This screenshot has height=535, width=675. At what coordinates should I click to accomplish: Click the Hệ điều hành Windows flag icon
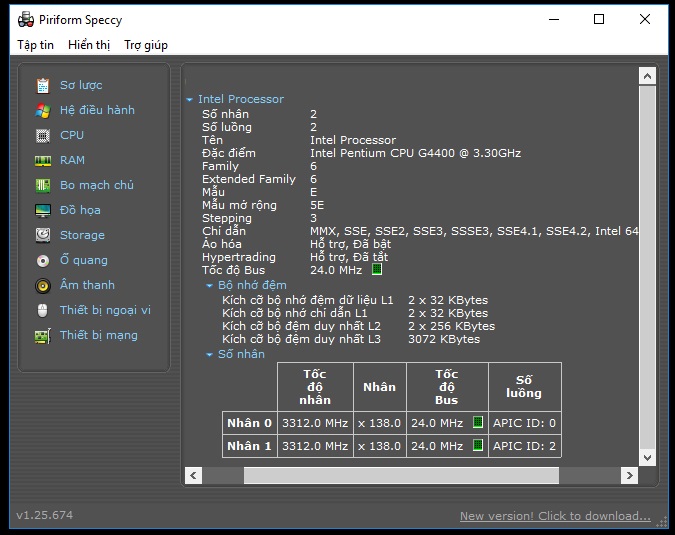tap(43, 111)
